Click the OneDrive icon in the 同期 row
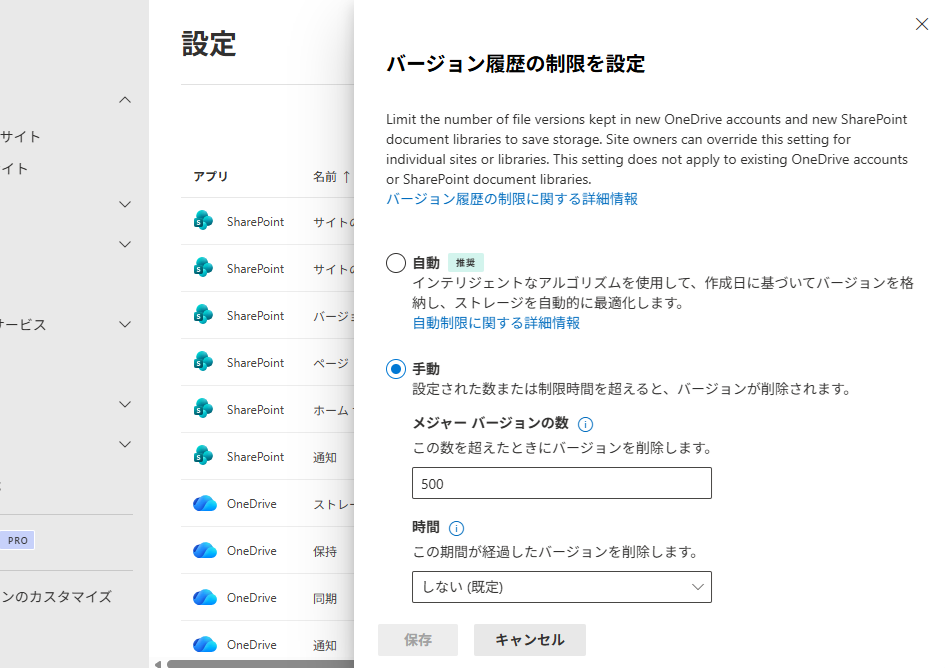The height and width of the screenshot is (668, 945). (x=204, y=598)
